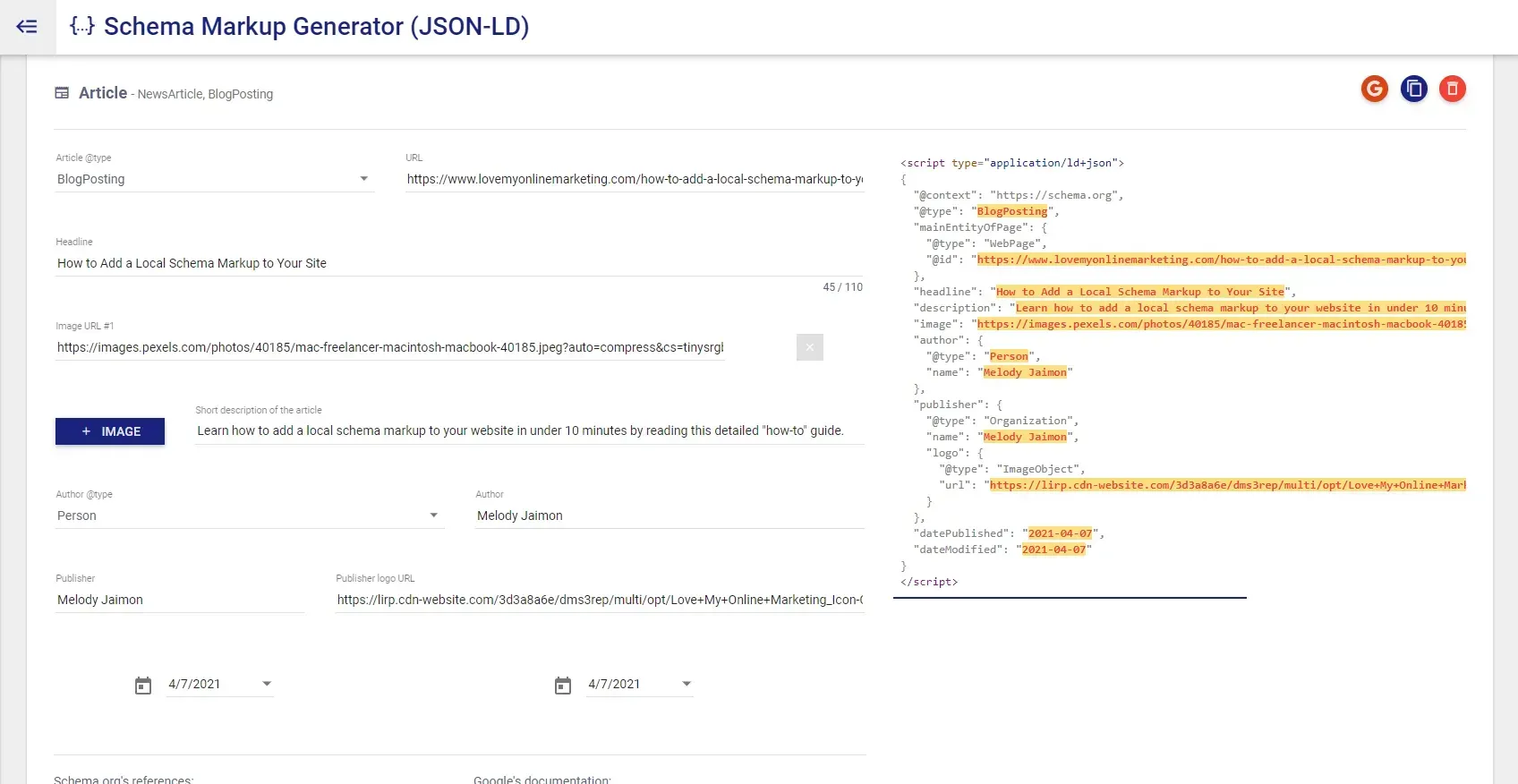1518x784 pixels.
Task: Edit the article URL field
Action: click(x=635, y=179)
